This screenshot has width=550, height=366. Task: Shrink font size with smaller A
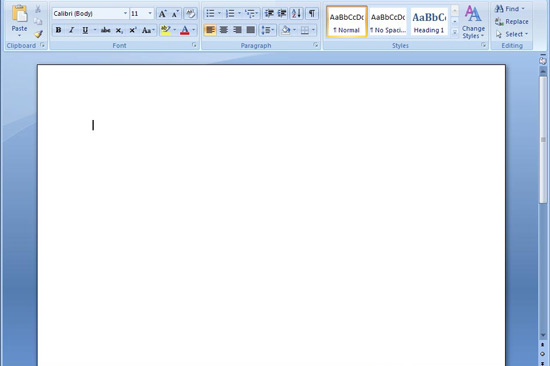point(175,14)
